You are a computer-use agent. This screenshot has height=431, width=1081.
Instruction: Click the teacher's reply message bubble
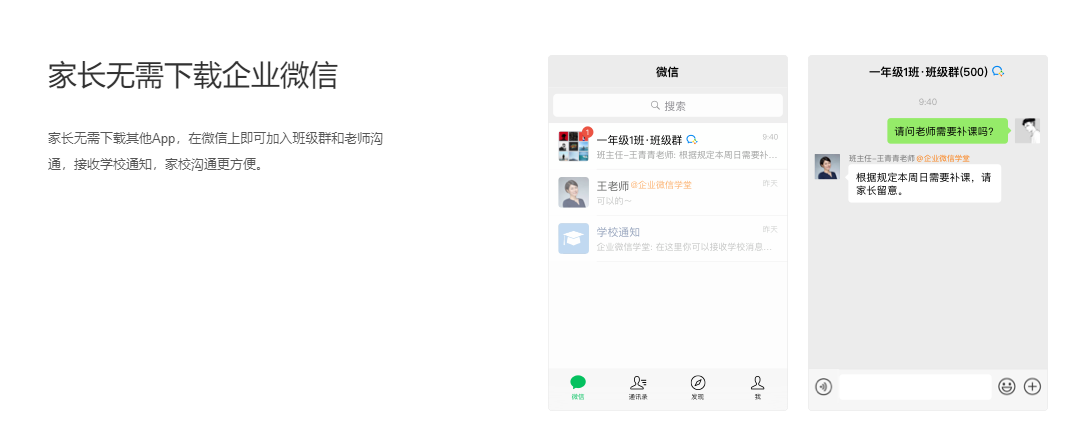click(924, 184)
